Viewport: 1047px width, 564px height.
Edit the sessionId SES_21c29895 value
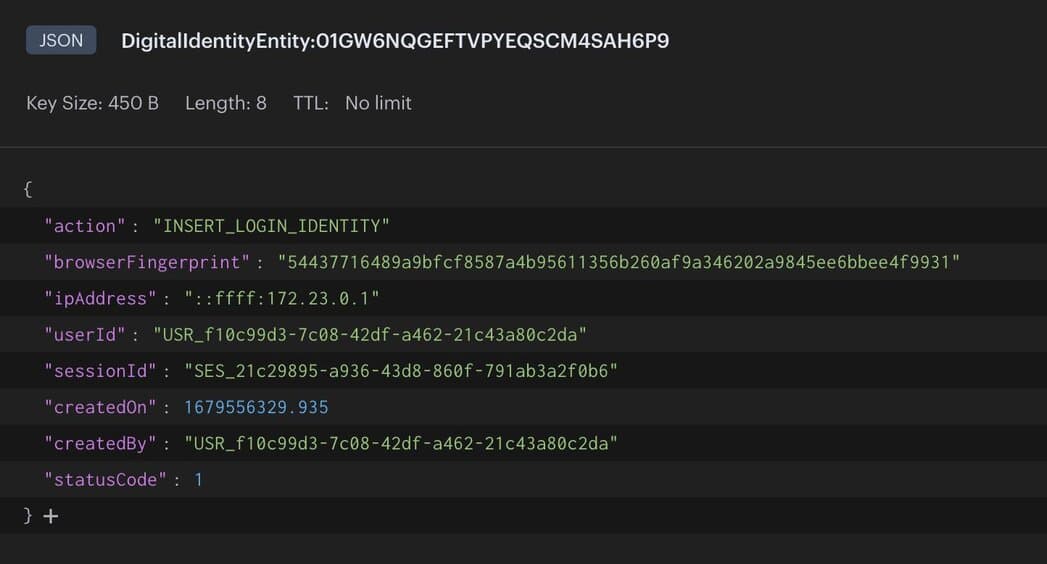click(x=400, y=371)
